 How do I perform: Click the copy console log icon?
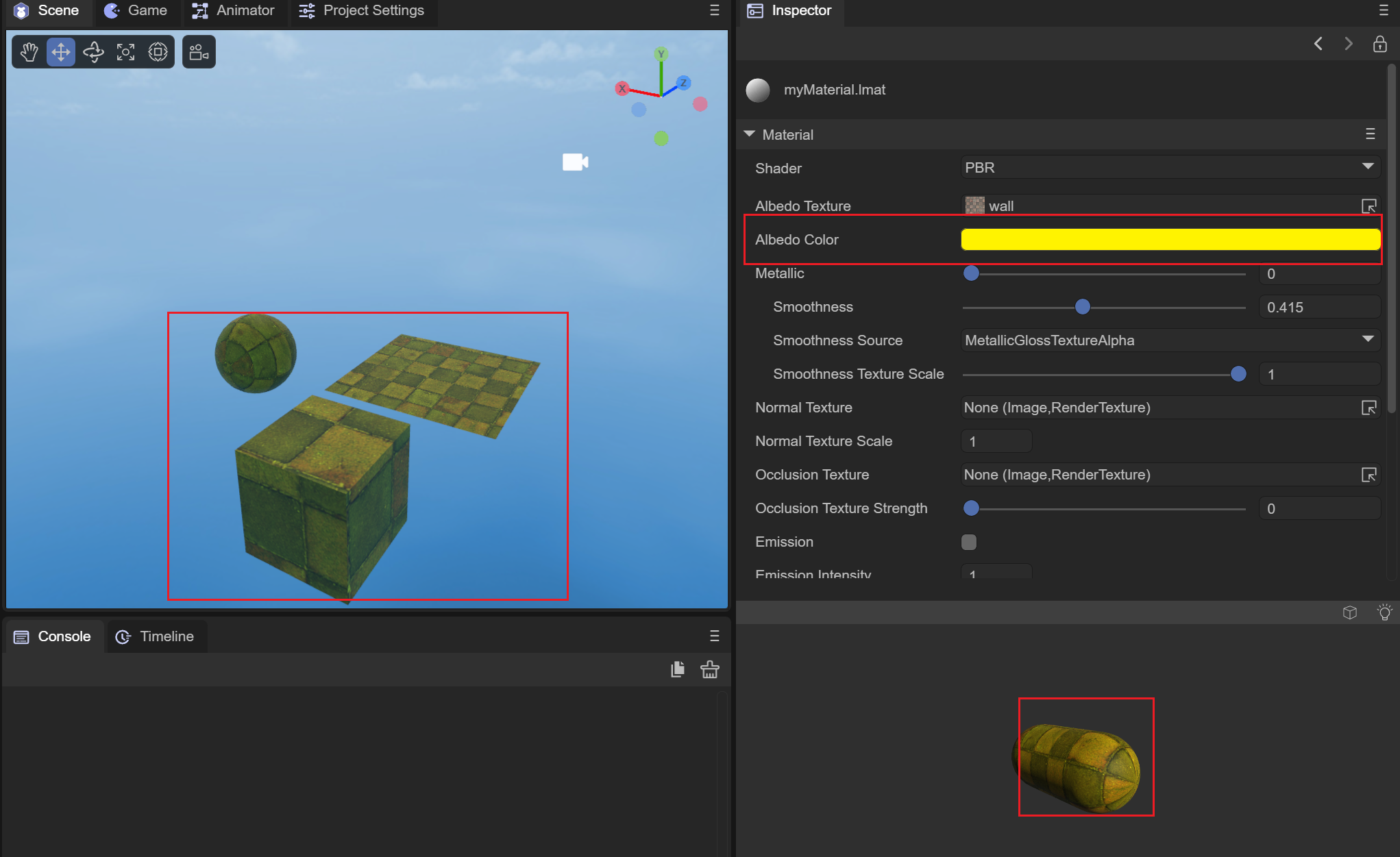[x=677, y=669]
